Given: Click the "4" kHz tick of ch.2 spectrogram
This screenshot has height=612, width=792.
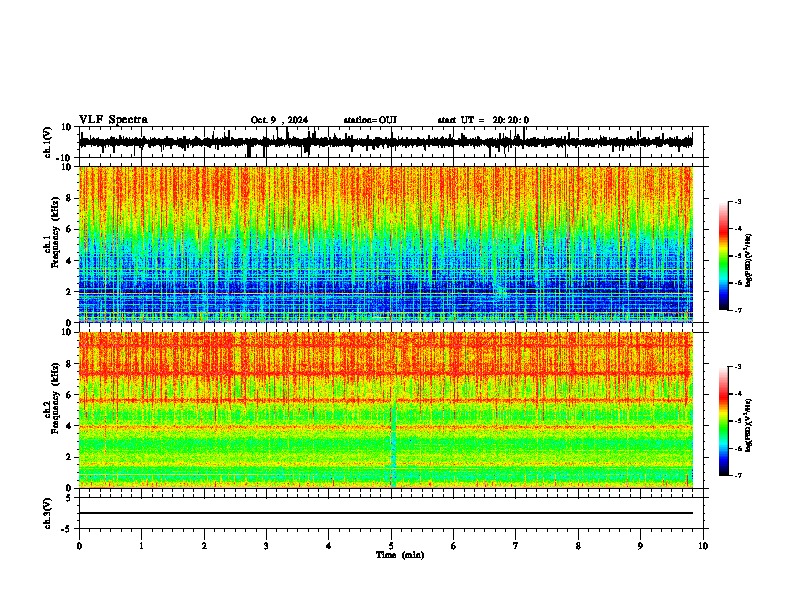Looking at the screenshot, I should [70, 426].
